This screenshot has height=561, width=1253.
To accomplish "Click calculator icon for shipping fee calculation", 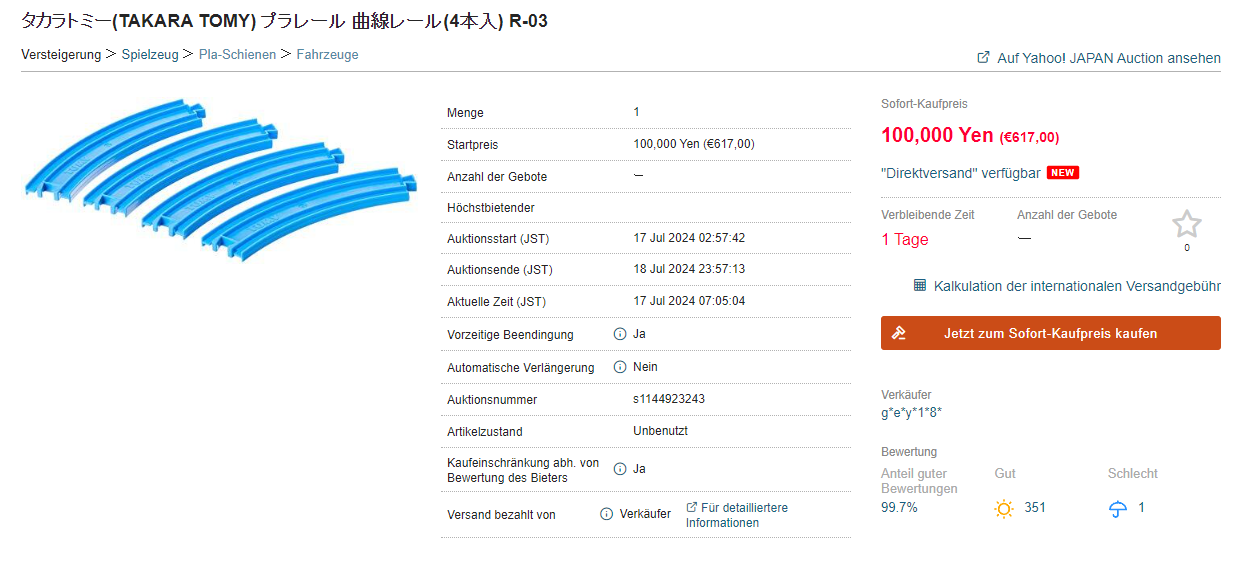I will 920,286.
